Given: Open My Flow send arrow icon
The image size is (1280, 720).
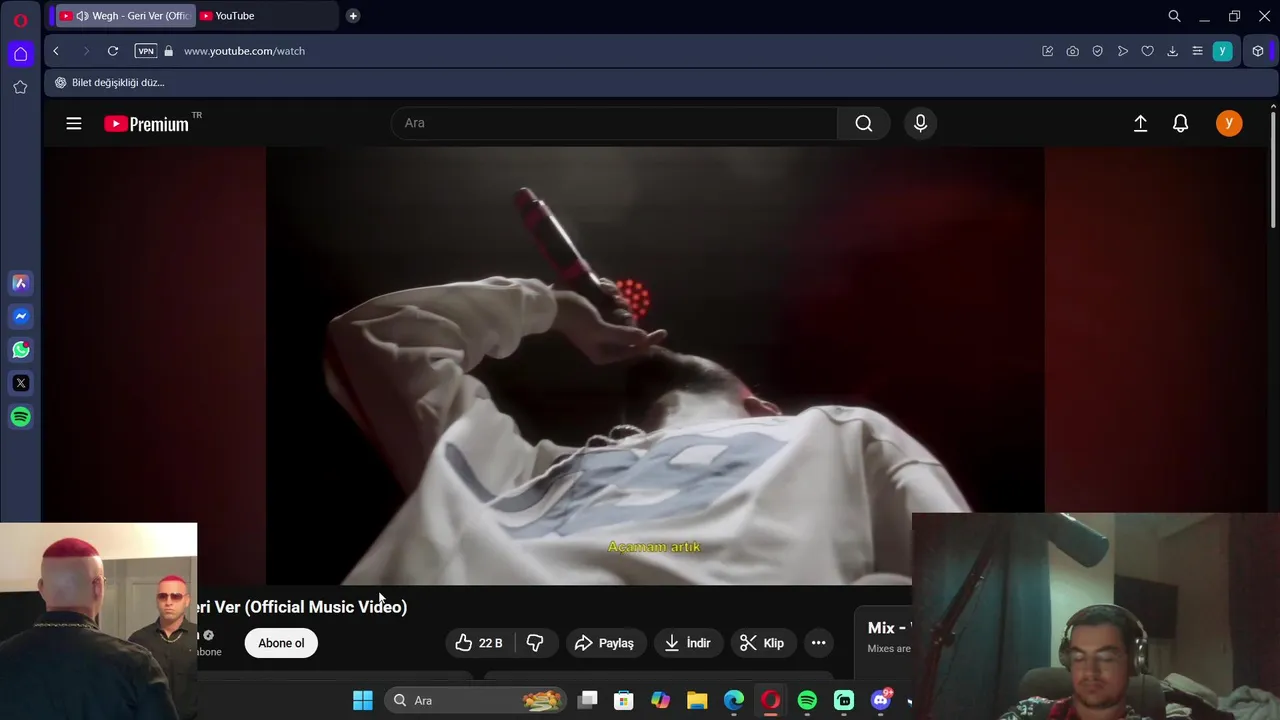Looking at the screenshot, I should [x=1122, y=51].
